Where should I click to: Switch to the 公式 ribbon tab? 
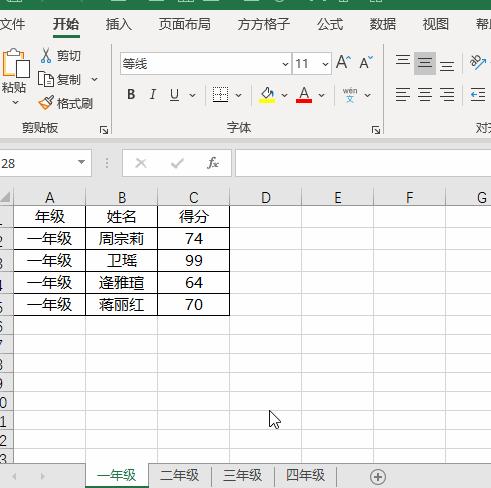click(330, 24)
